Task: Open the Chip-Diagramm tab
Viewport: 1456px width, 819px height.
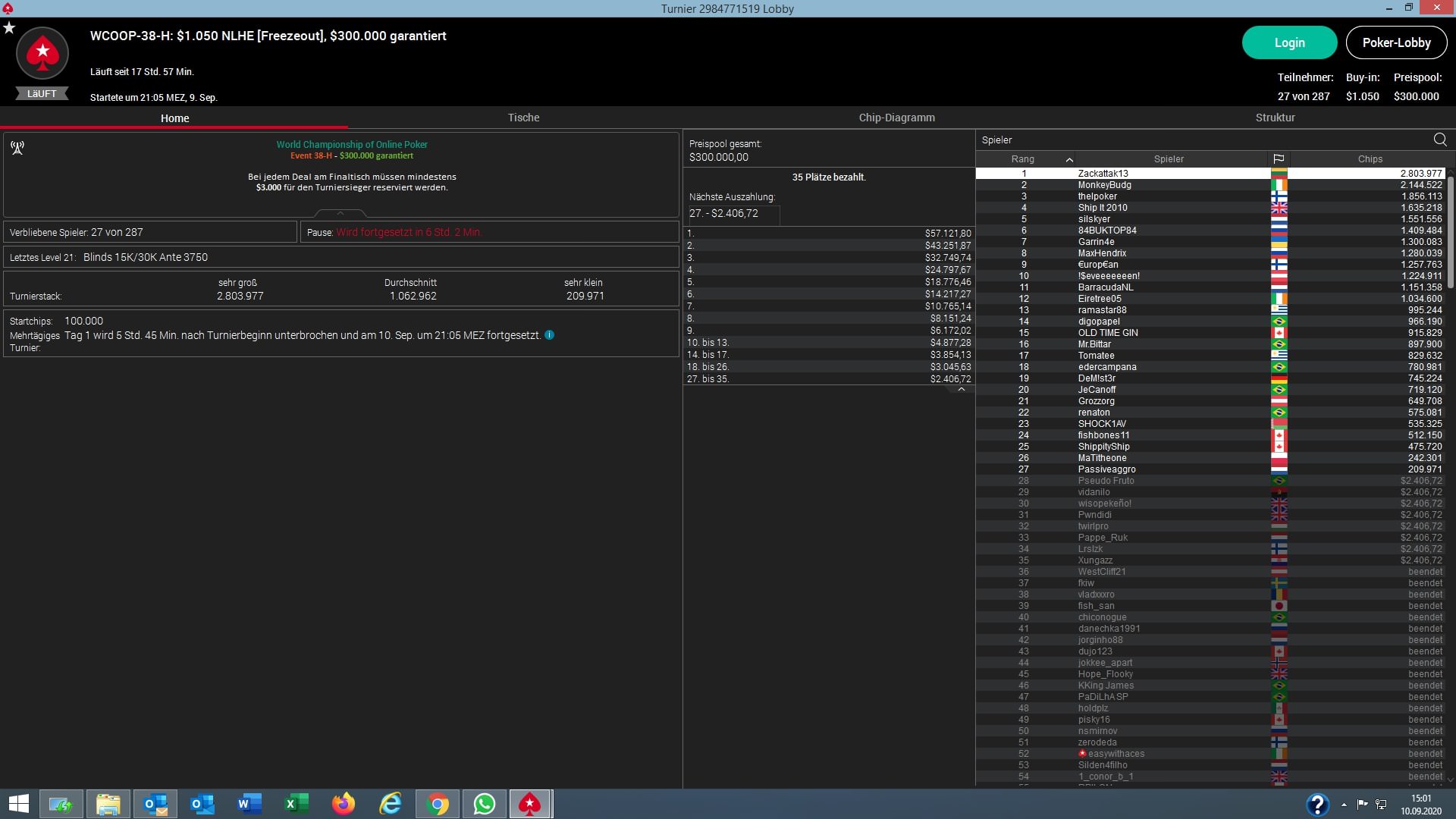Action: click(x=896, y=118)
